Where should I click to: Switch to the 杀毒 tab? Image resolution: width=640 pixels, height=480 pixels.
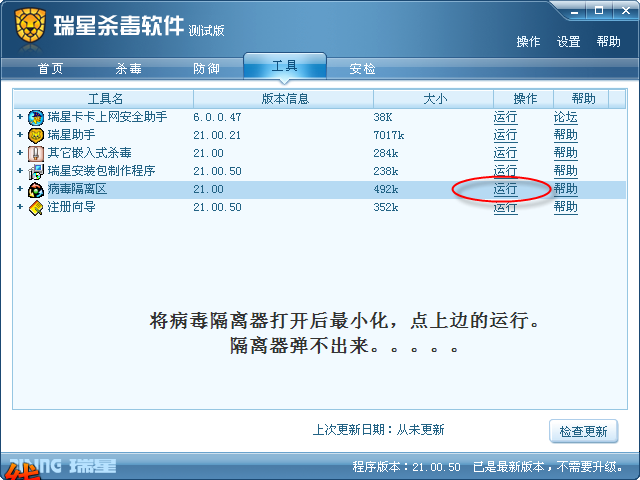point(129,69)
